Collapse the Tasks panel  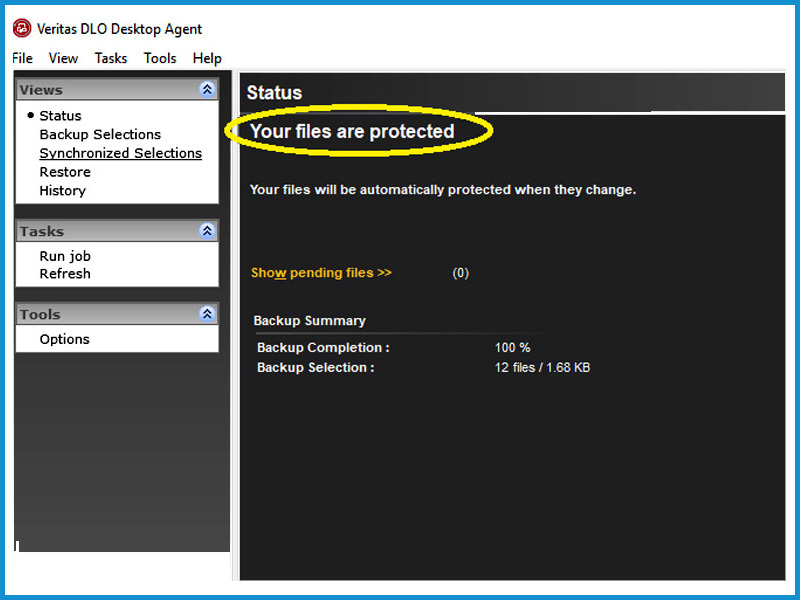click(207, 231)
